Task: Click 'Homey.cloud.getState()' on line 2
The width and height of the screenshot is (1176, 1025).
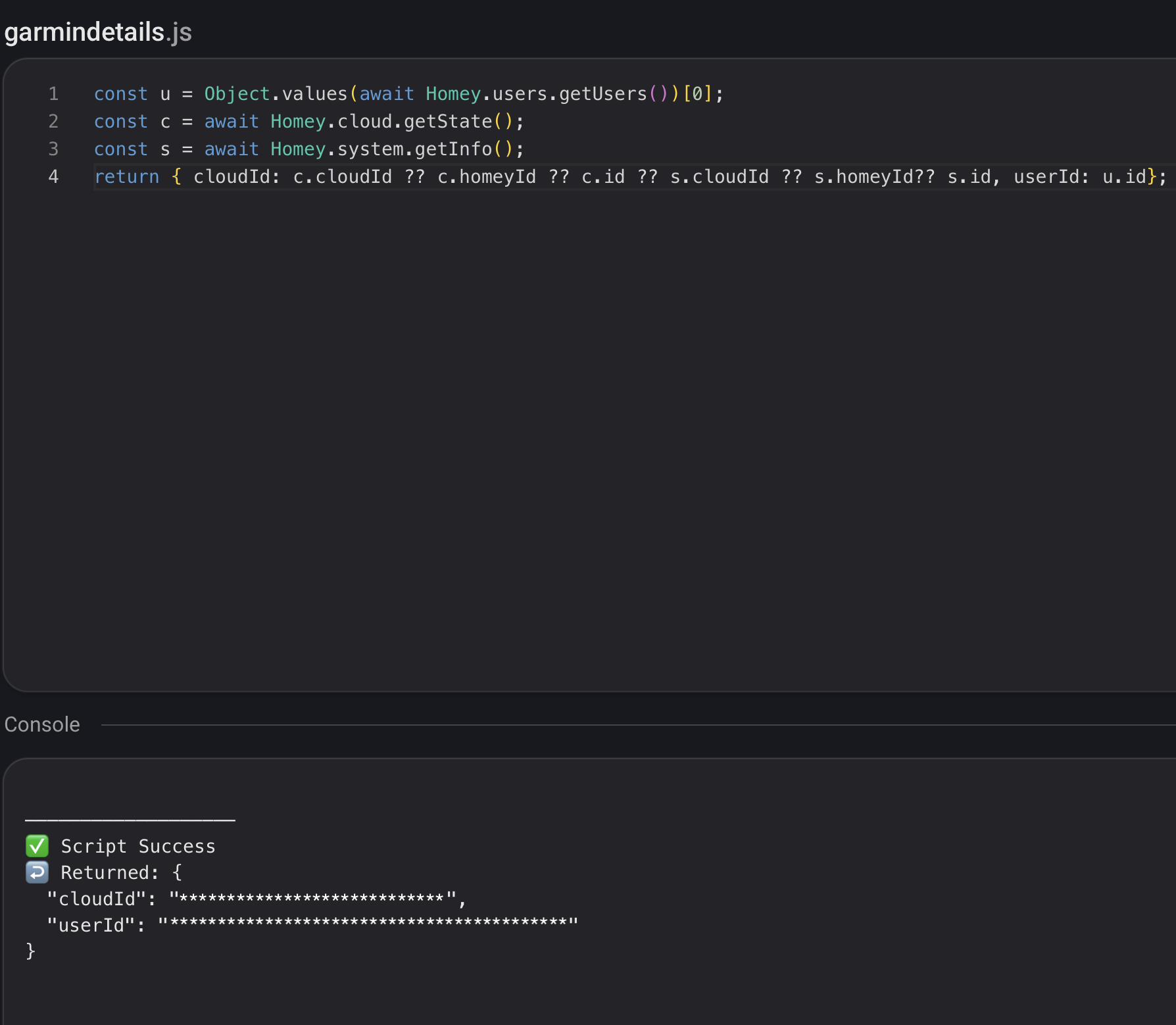Action: point(392,122)
